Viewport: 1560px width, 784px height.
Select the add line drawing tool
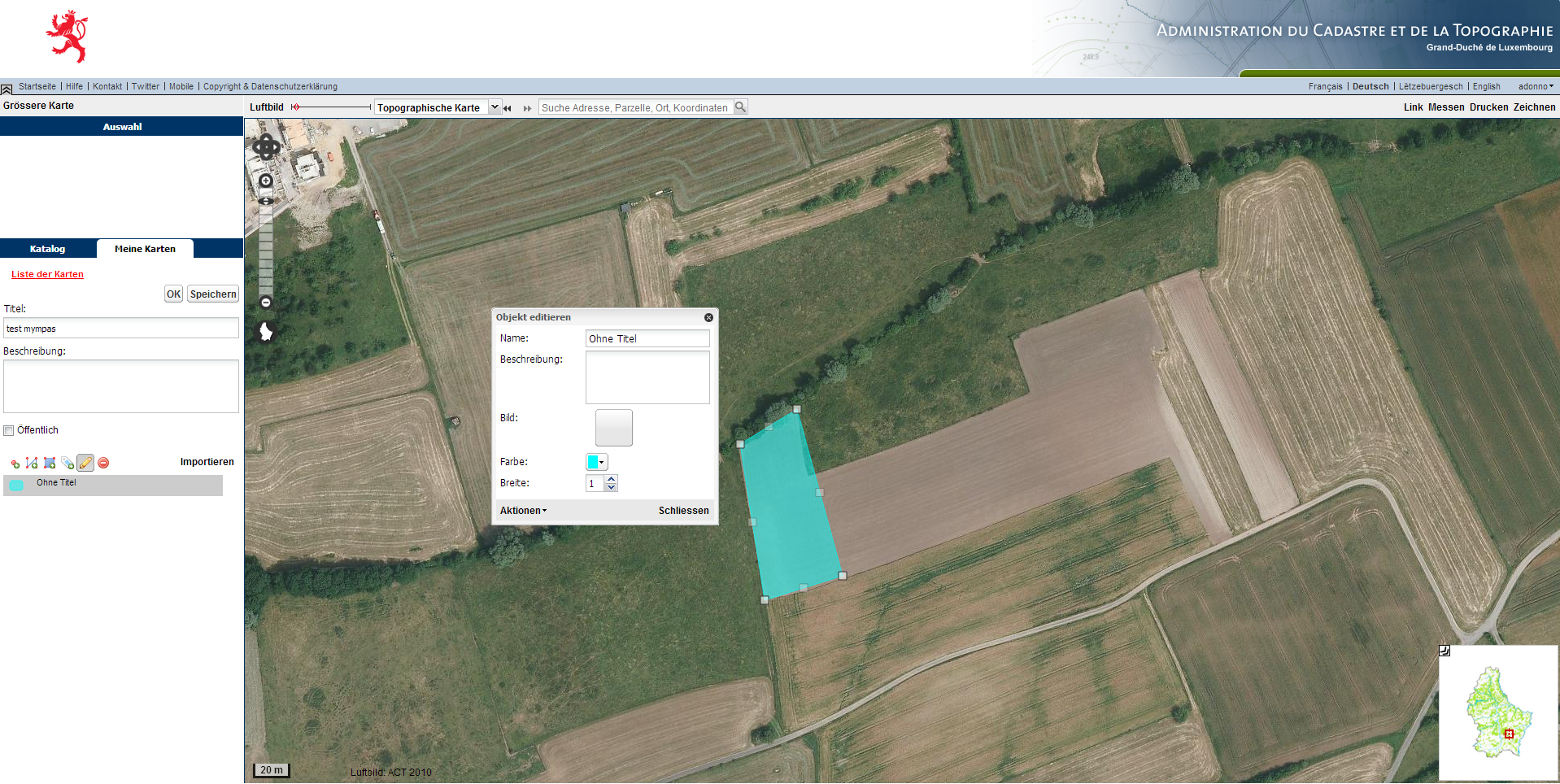coord(32,463)
